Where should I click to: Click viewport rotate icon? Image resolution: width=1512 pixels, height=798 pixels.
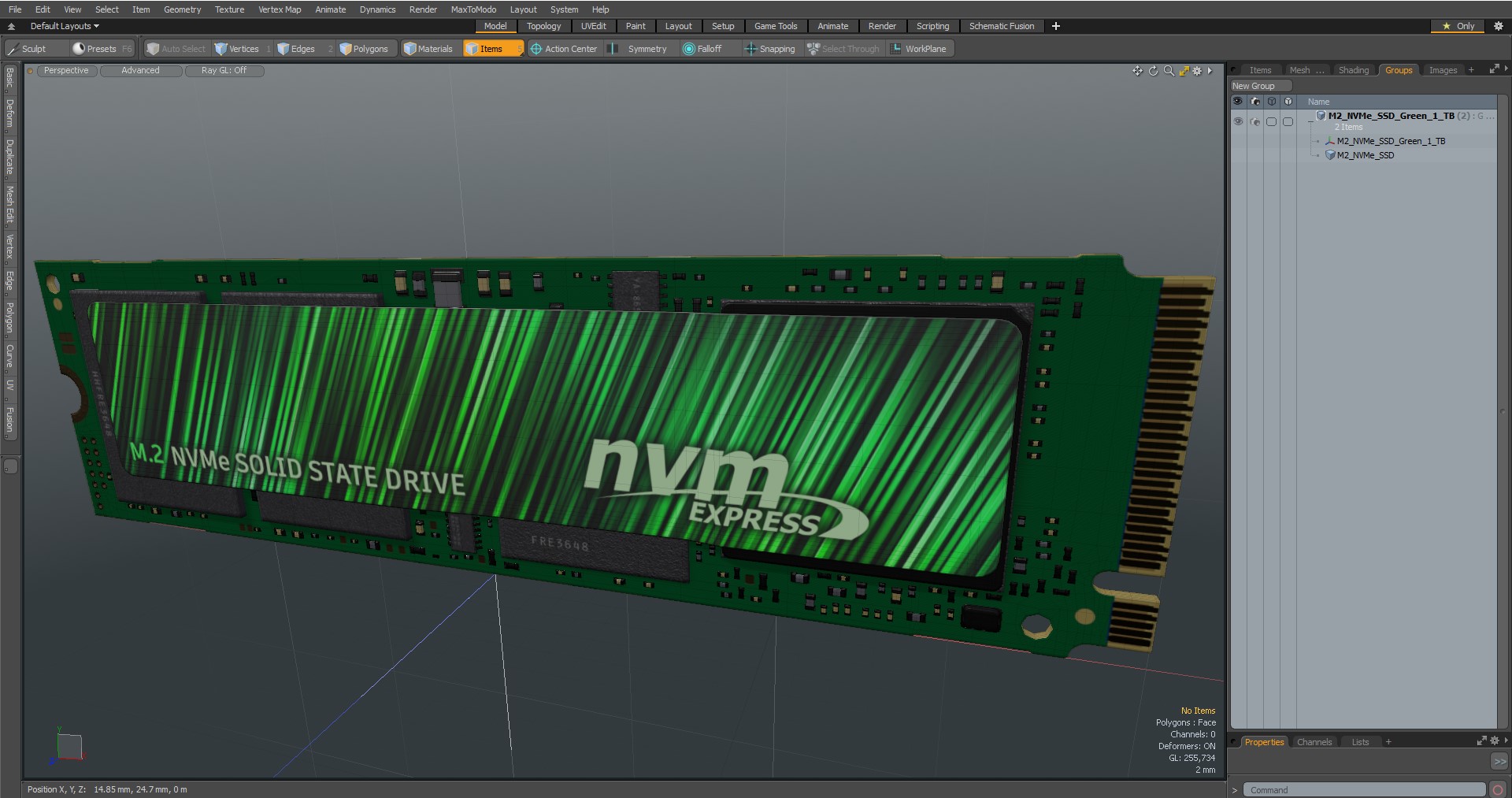[1154, 71]
